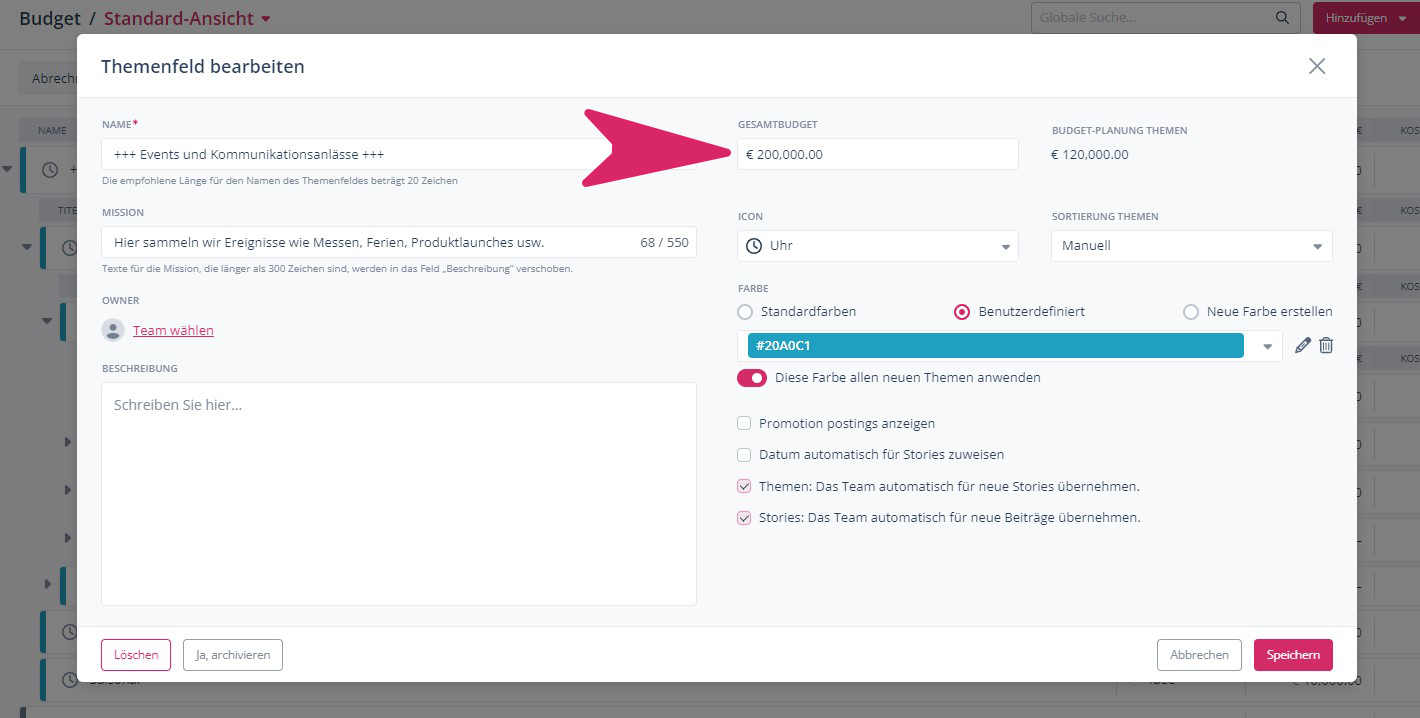The image size is (1420, 718).
Task: Check 'Datum automatisch für Stories zuweisen'
Action: point(744,455)
